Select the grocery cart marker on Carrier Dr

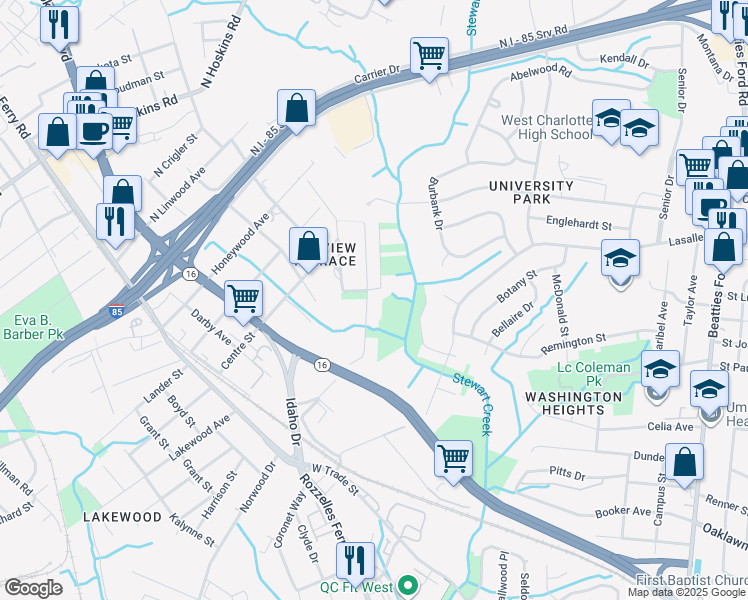(429, 56)
